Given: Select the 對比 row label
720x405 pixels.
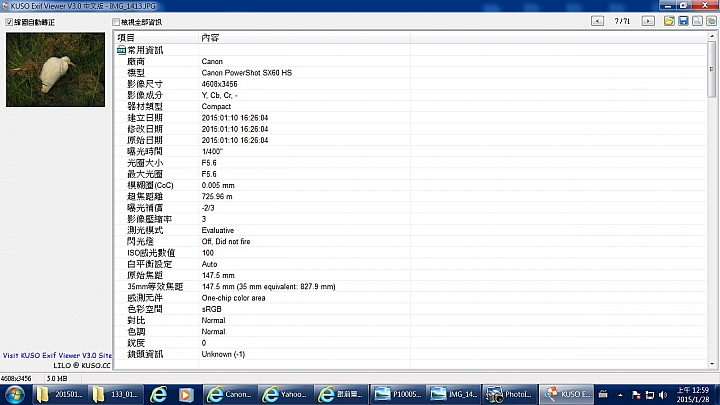Looking at the screenshot, I should 136,321.
